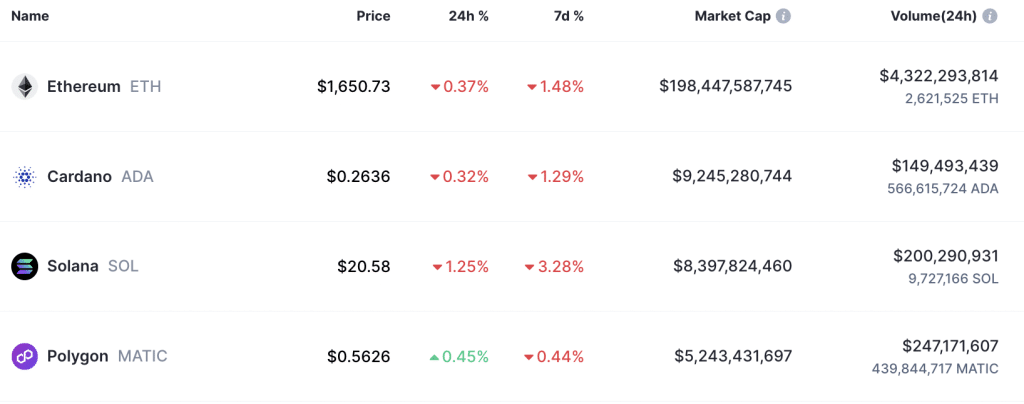Click the Polygon coin logo icon
The width and height of the screenshot is (1024, 404).
coord(24,356)
